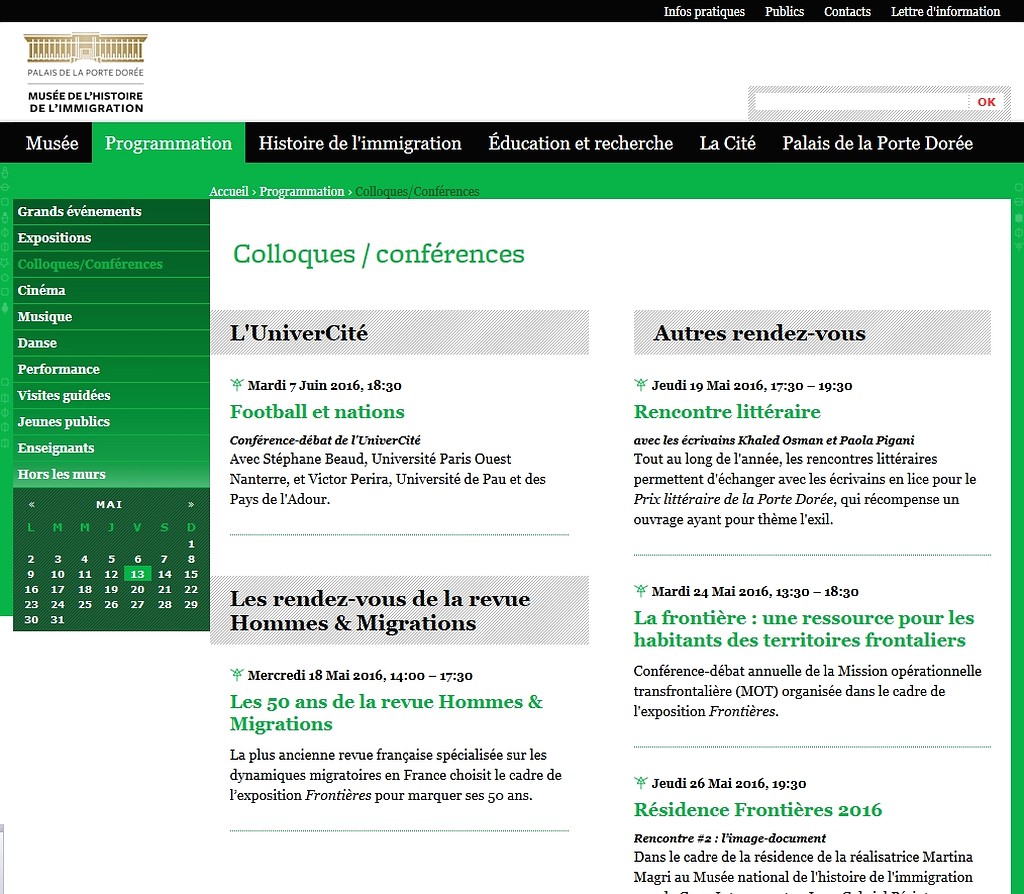Screen dimensions: 1024x894
Task: Click the date text Mardi 7 Juin 2016, 18:30
Action: click(x=324, y=385)
